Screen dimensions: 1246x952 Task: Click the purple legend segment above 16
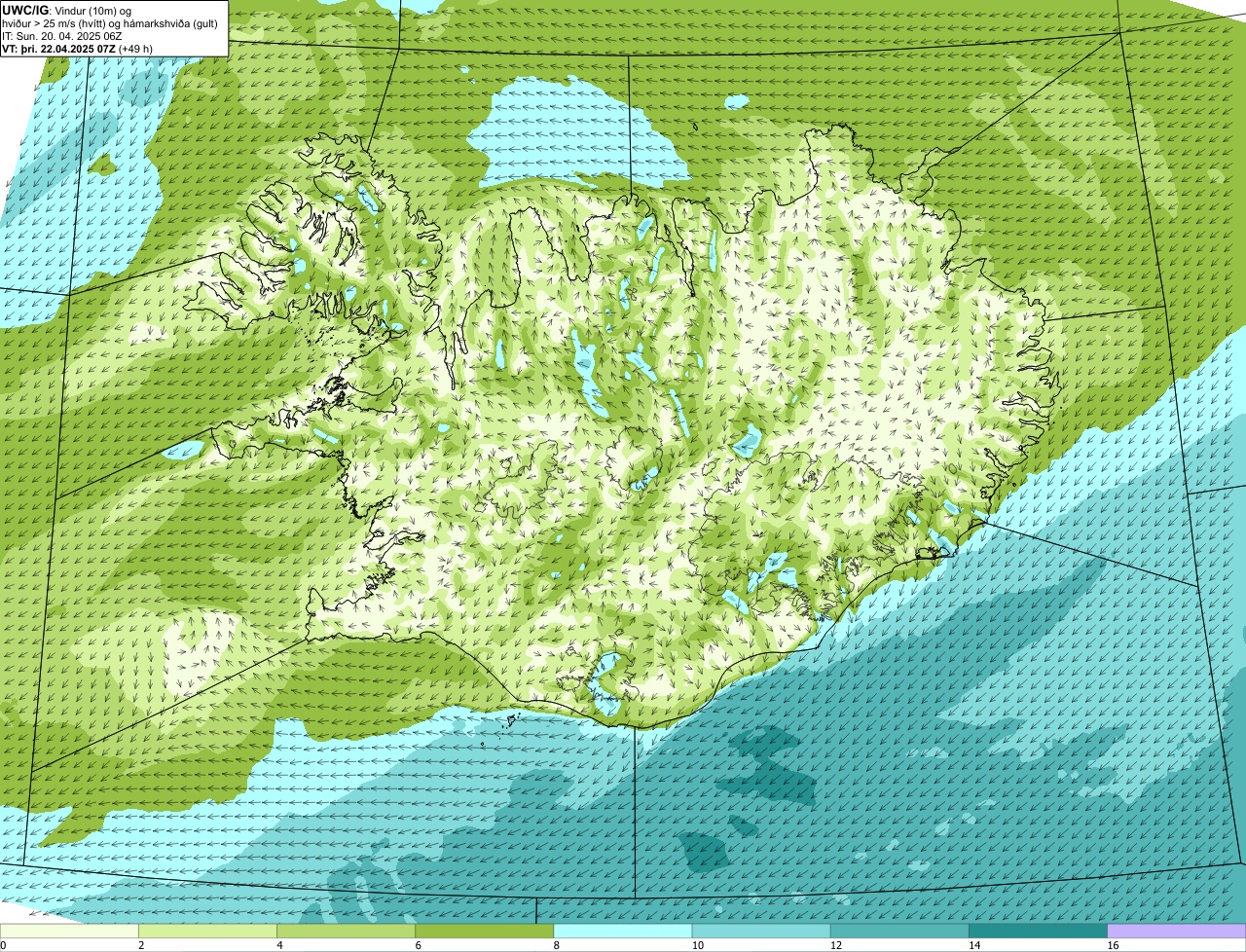[x=1177, y=931]
